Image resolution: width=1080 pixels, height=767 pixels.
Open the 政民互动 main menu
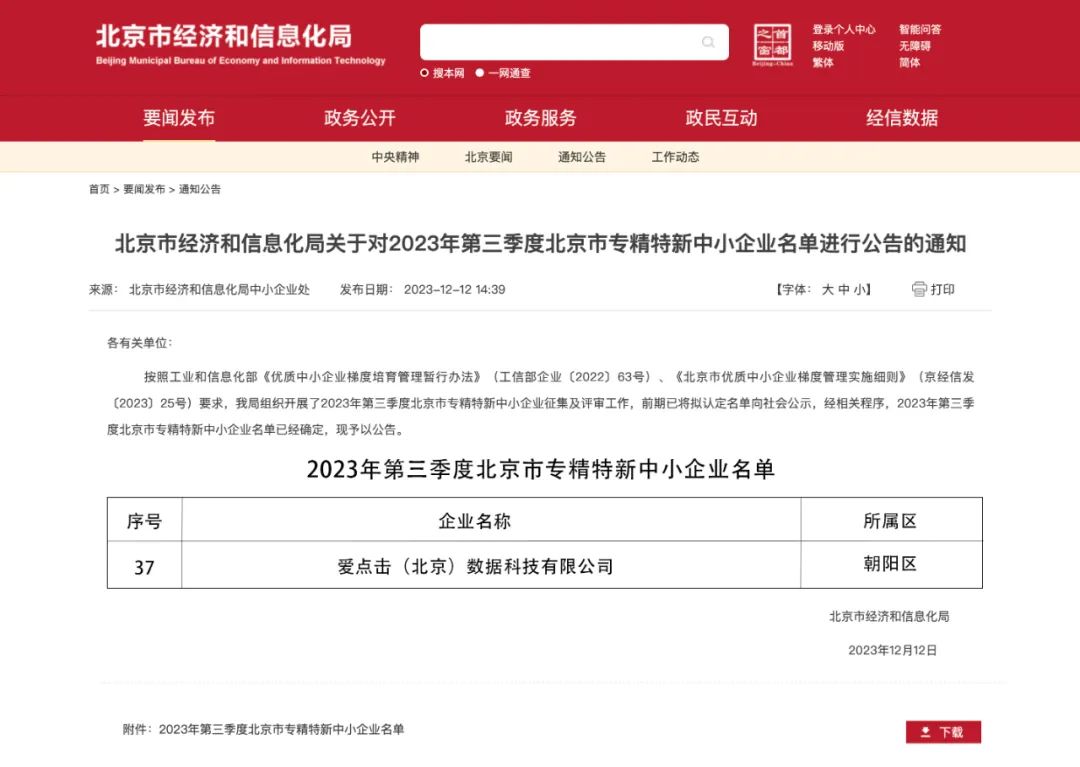tap(721, 118)
